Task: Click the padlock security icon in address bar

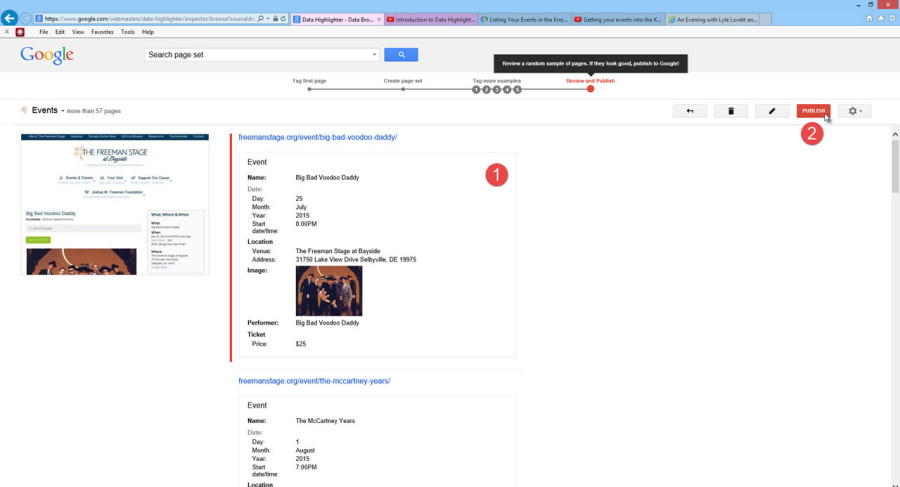Action: tap(276, 19)
